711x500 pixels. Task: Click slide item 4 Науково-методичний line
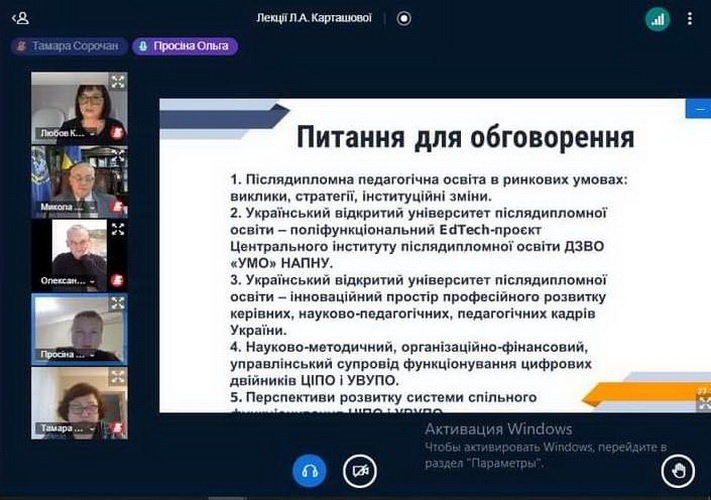pos(409,347)
